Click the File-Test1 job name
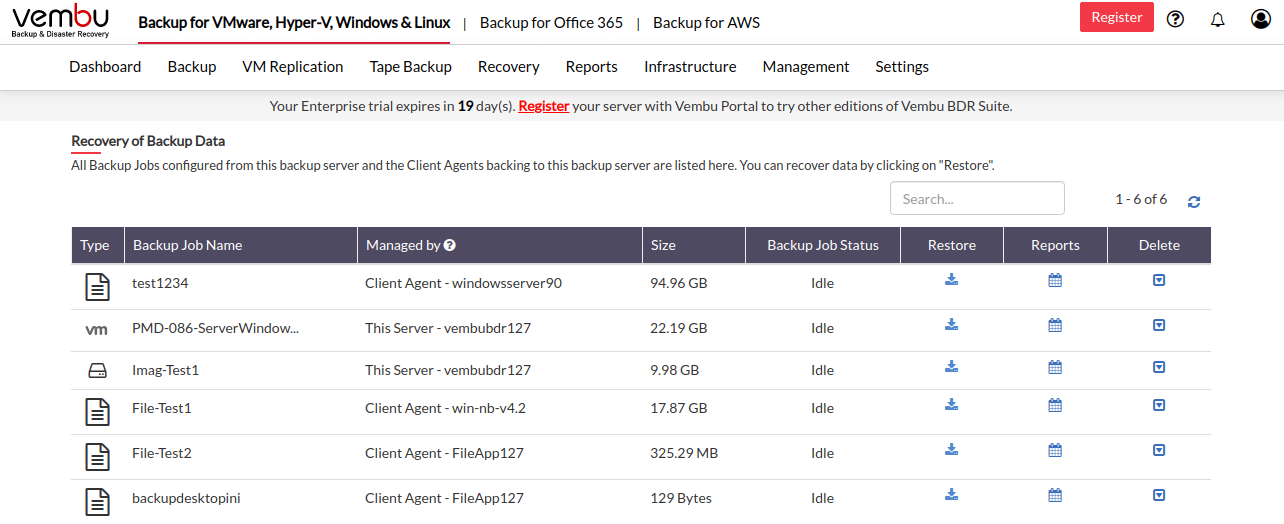The width and height of the screenshot is (1284, 524). click(161, 408)
